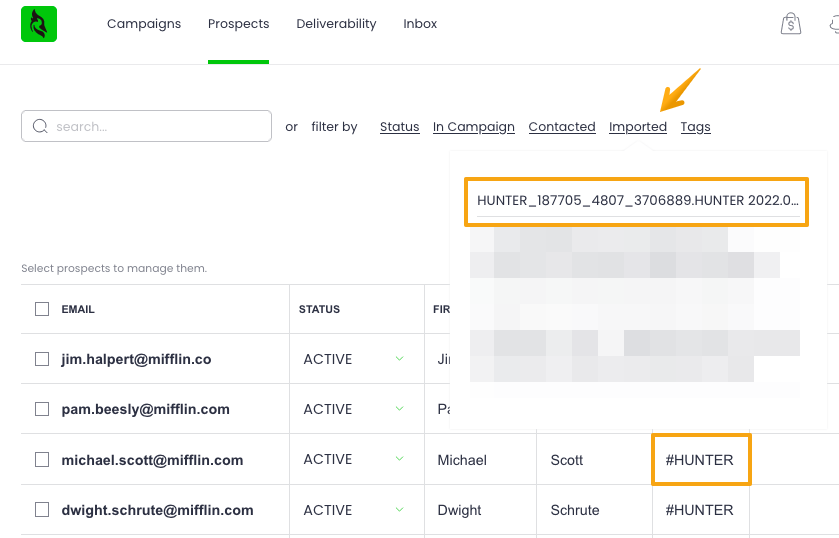The height and width of the screenshot is (538, 839).
Task: Click the notification bell icon
Action: click(x=832, y=24)
